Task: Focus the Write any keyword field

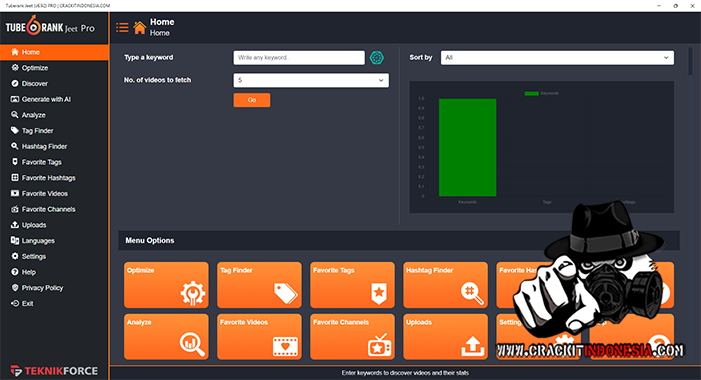Action: [x=299, y=58]
